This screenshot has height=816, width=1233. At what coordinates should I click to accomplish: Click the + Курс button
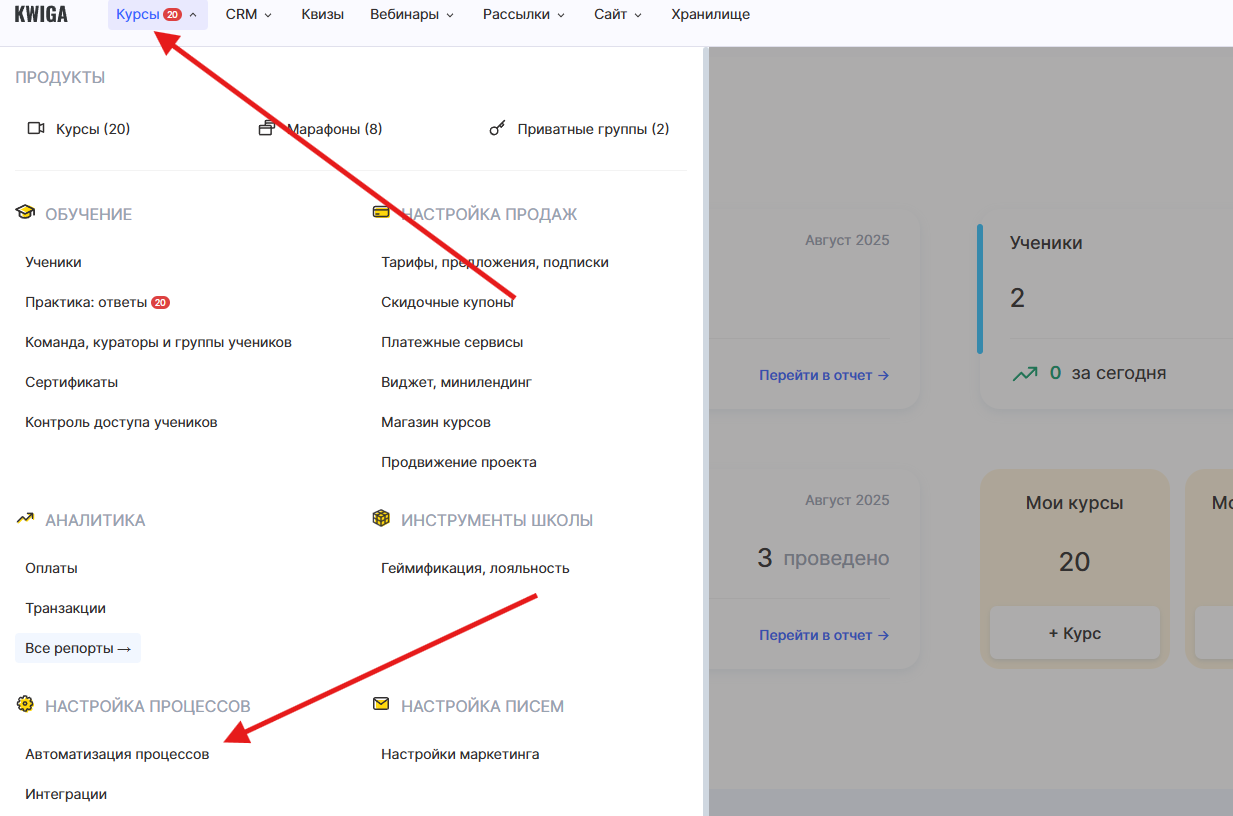click(x=1074, y=632)
